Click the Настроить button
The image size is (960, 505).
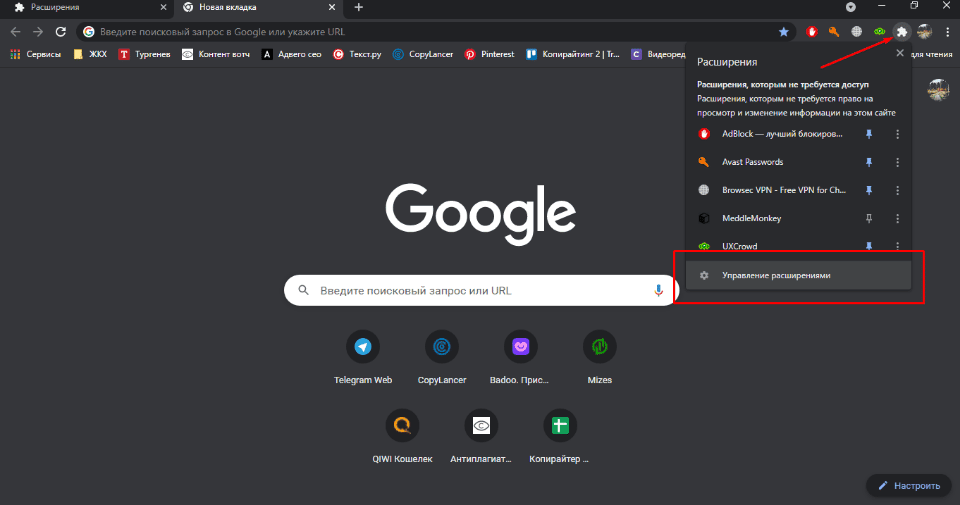tap(909, 486)
